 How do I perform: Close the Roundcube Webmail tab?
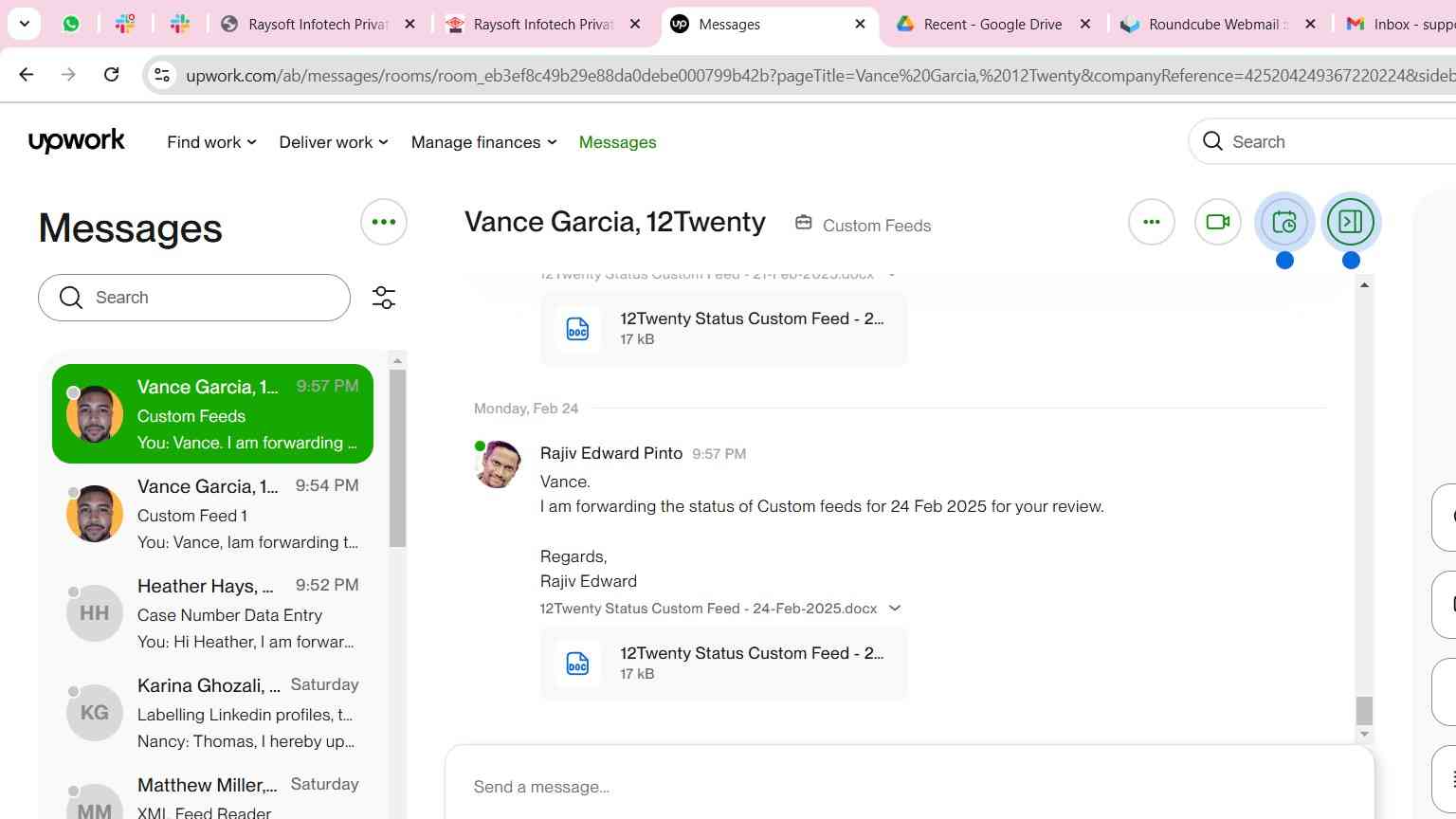coord(1310,24)
